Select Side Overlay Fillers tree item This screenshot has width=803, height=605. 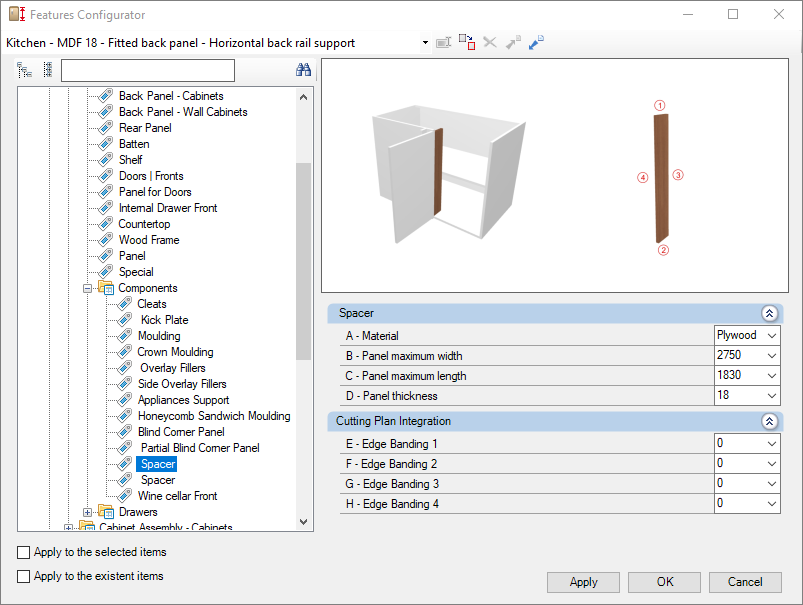click(x=182, y=384)
